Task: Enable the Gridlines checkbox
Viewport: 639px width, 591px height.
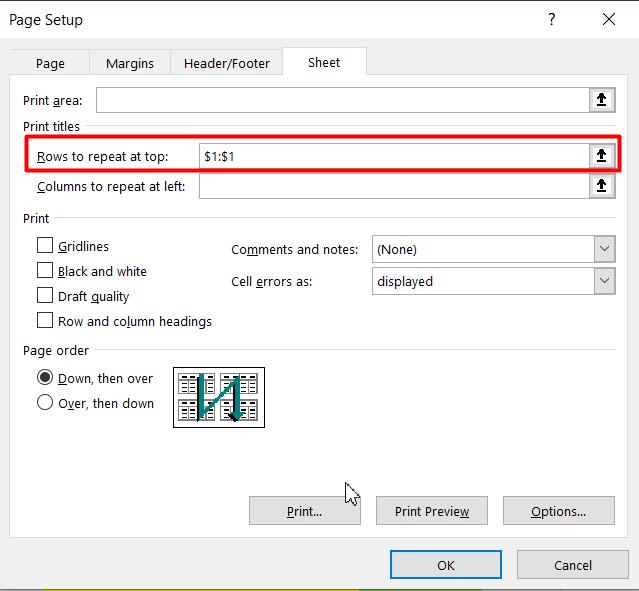Action: pyautogui.click(x=45, y=246)
